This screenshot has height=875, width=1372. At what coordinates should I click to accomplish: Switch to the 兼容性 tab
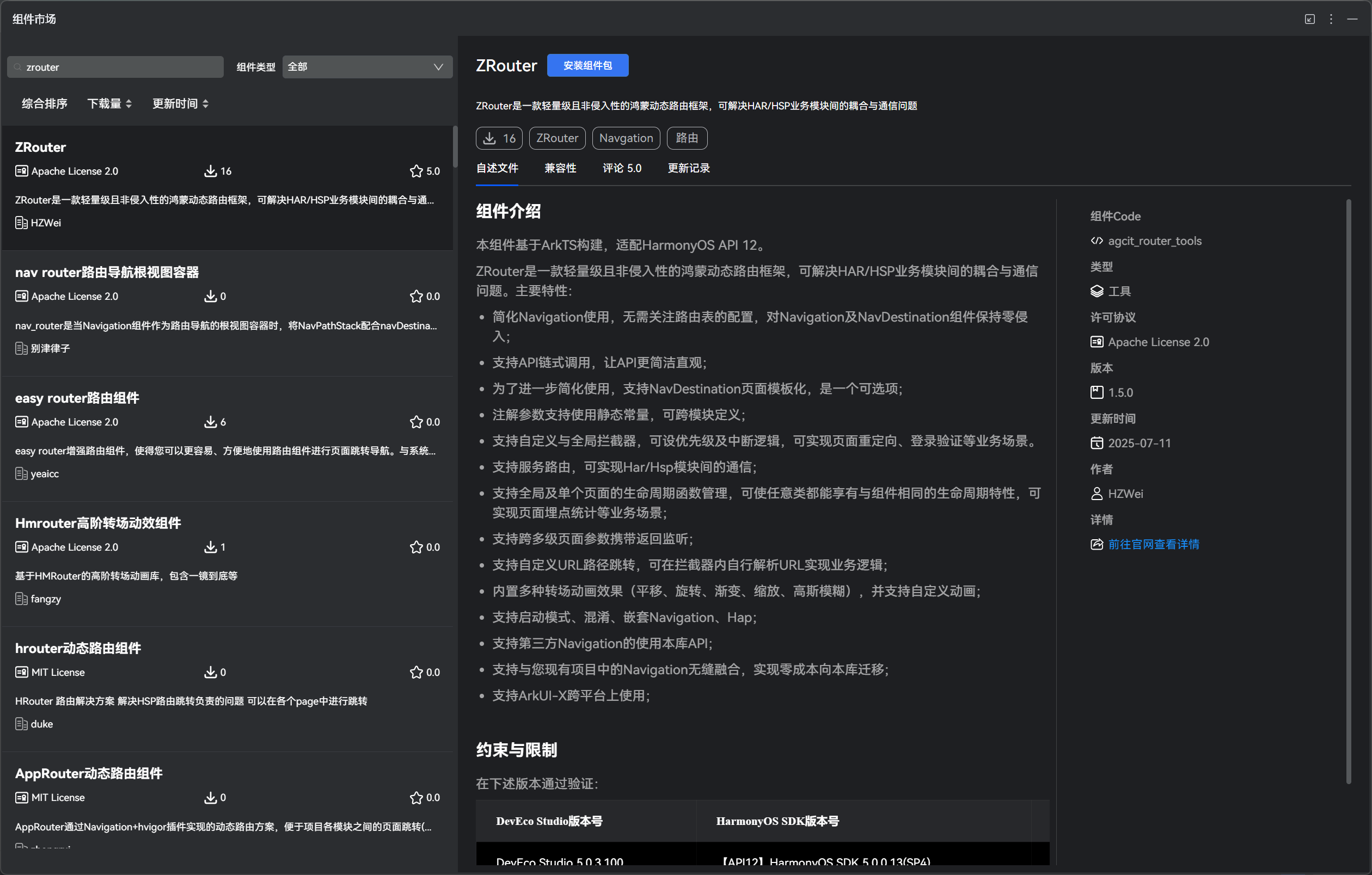point(560,169)
